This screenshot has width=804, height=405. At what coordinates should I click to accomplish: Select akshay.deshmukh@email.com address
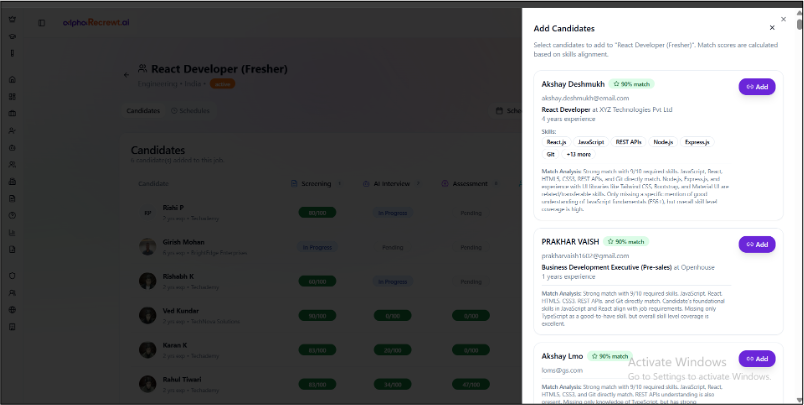pyautogui.click(x=585, y=98)
